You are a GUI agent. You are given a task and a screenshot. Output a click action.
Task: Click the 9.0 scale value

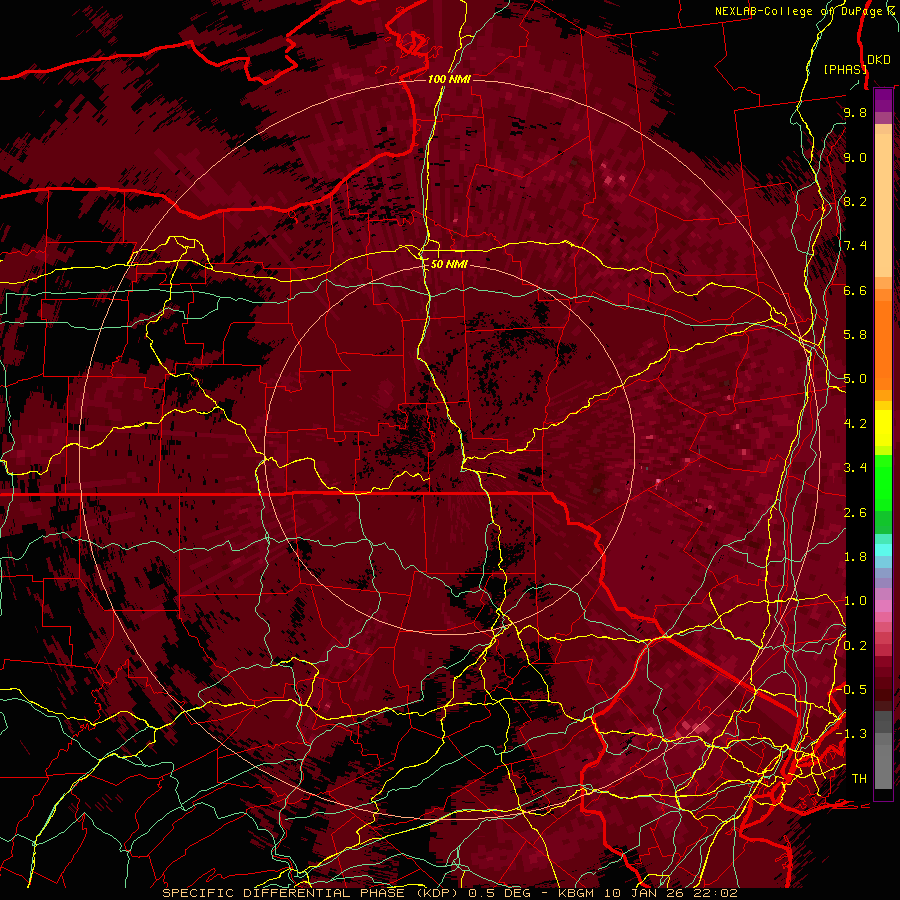(x=855, y=158)
